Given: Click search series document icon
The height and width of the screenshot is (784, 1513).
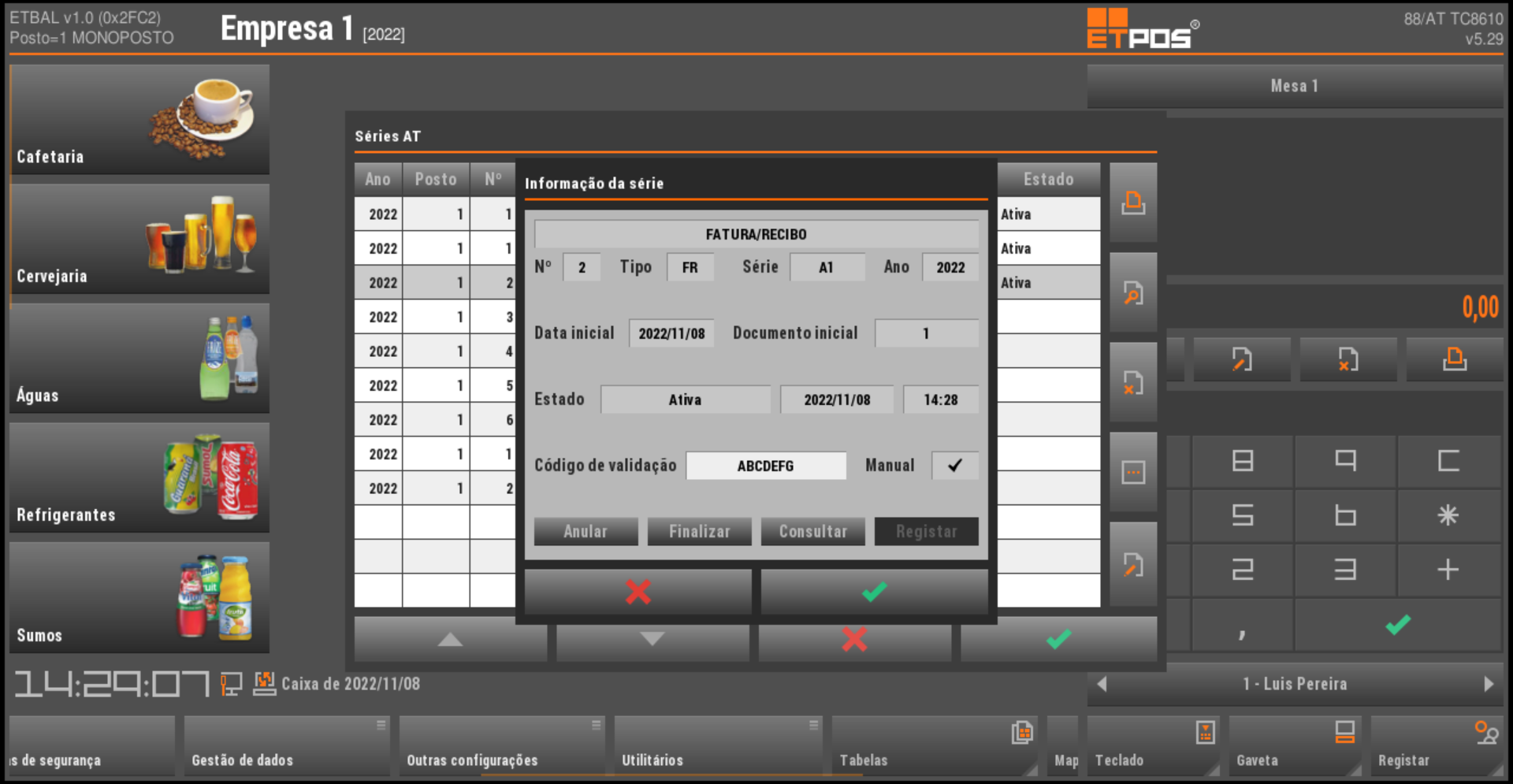Looking at the screenshot, I should coord(1133,293).
